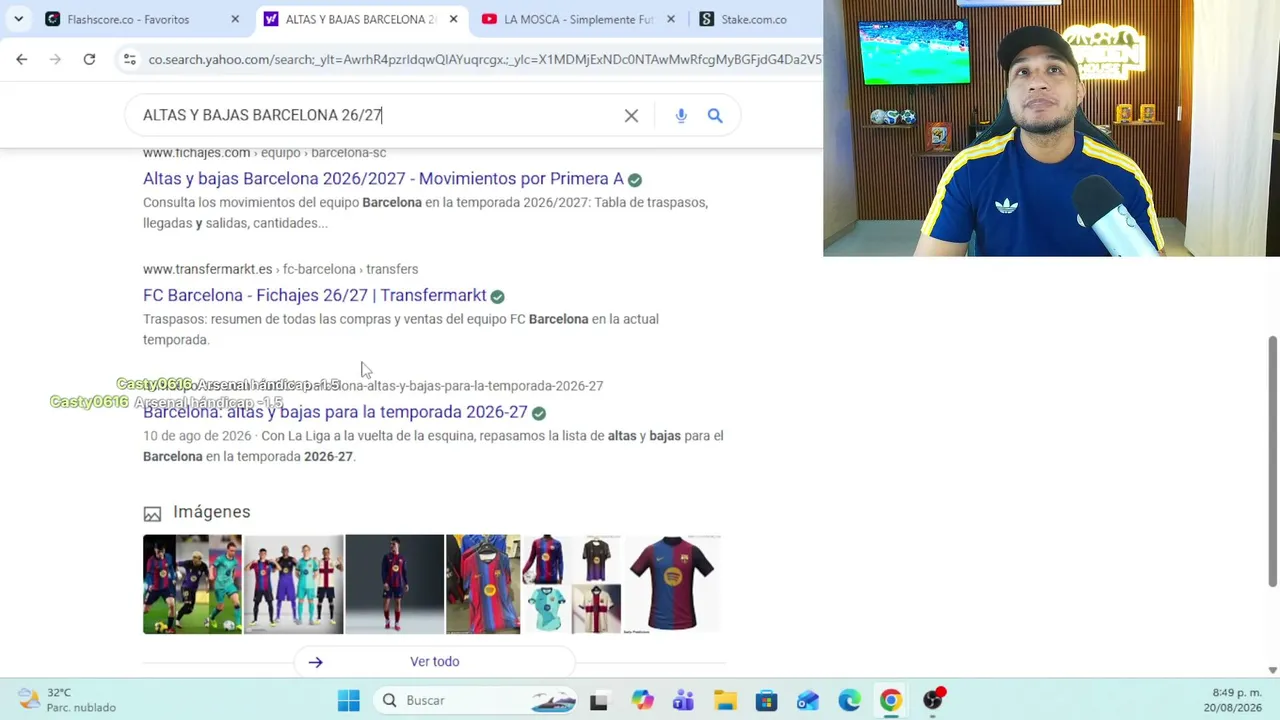
Task: Start voice search with microphone icon
Action: tap(681, 116)
